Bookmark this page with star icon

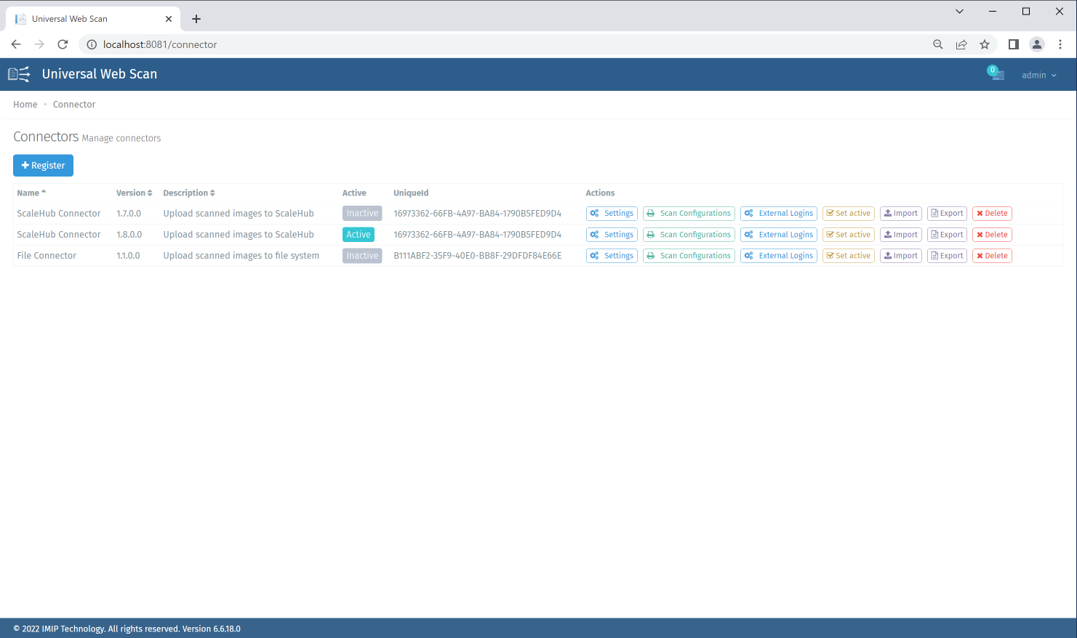pos(984,44)
